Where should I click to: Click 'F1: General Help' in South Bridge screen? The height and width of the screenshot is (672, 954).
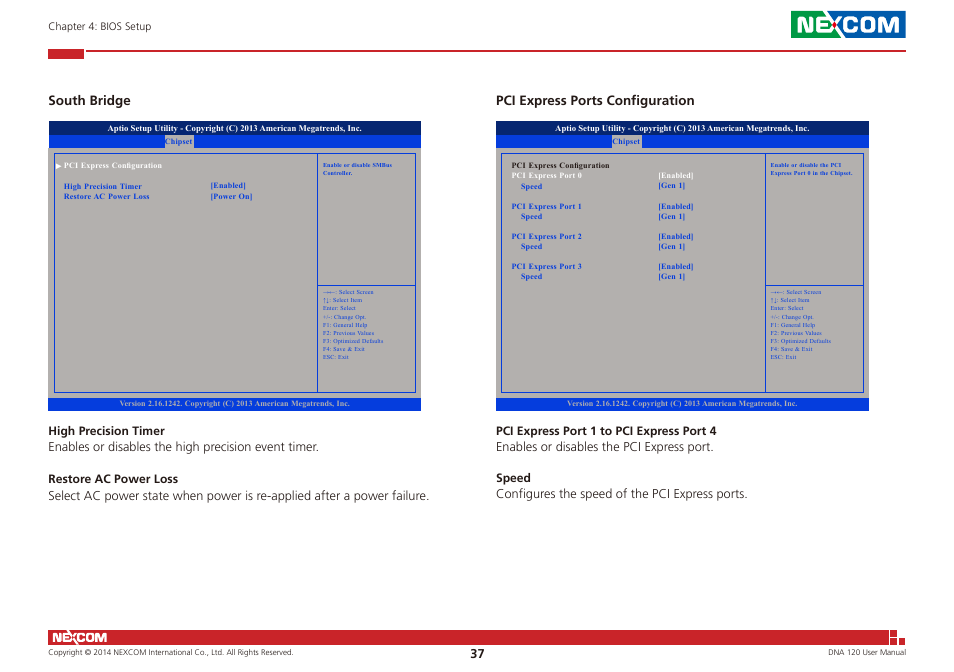pos(345,325)
